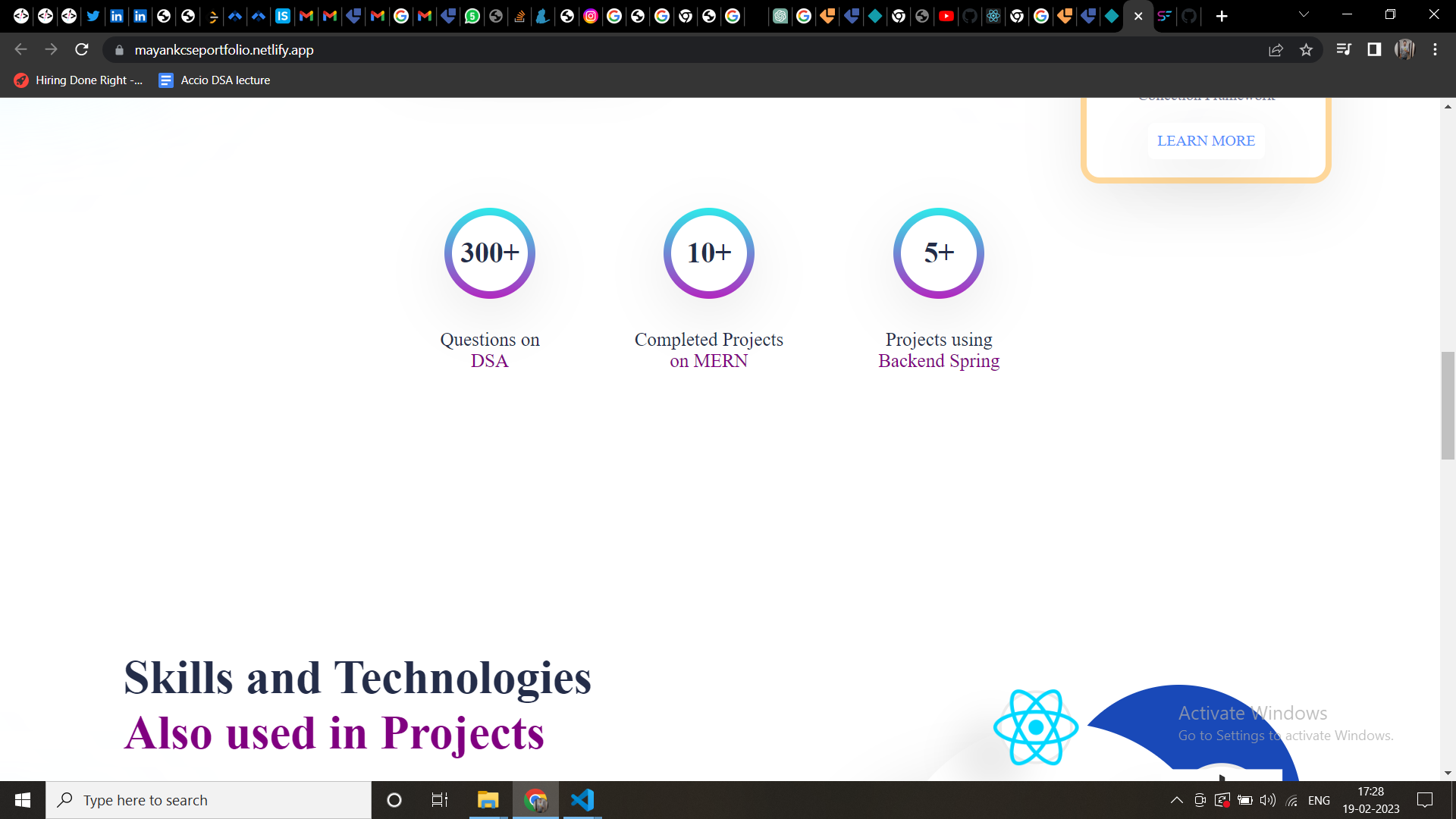Open the Hiring Done Right bookmark
Viewport: 1456px width, 819px height.
coord(78,80)
